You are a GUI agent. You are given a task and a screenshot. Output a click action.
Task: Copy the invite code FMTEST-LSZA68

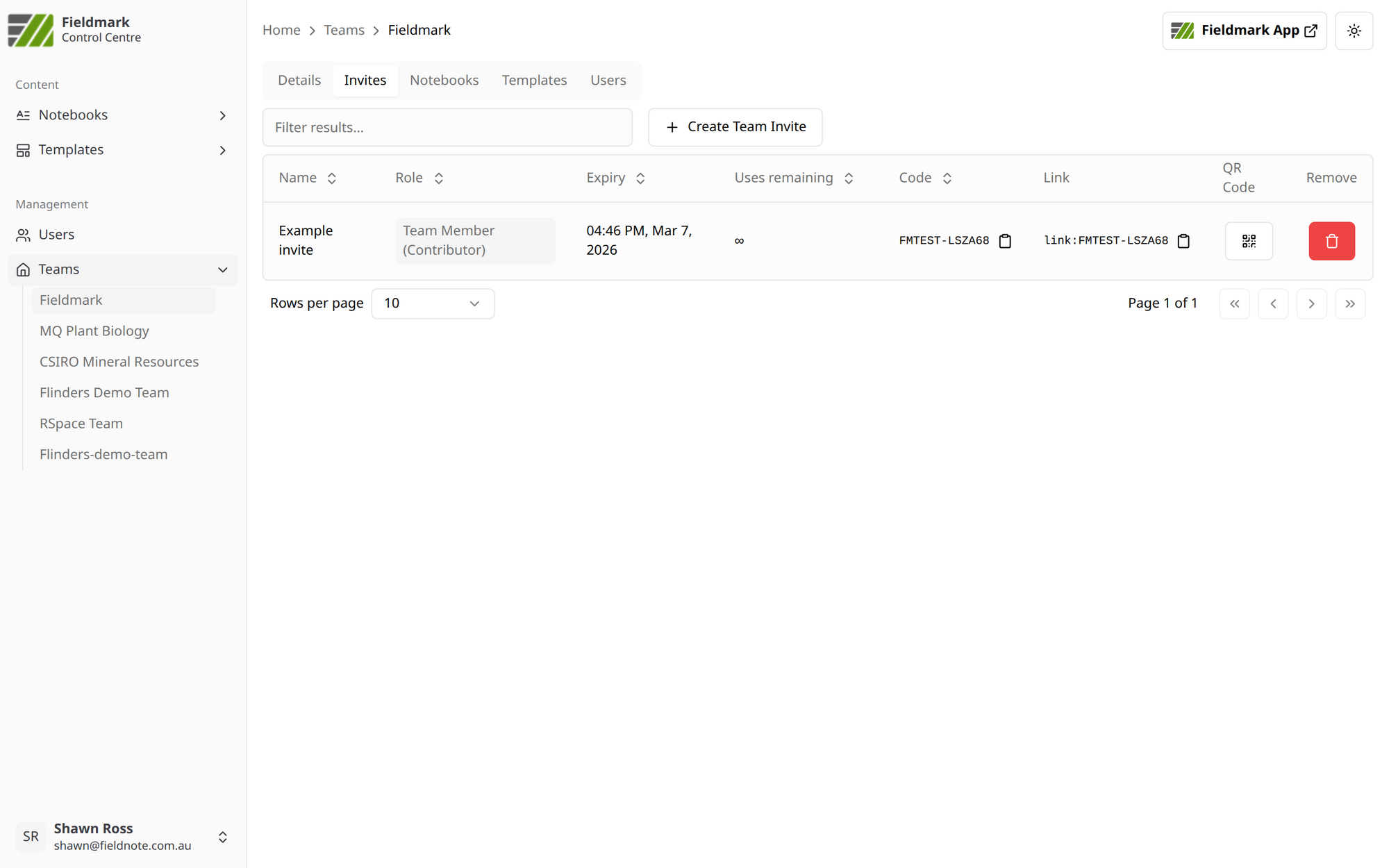click(x=1004, y=241)
